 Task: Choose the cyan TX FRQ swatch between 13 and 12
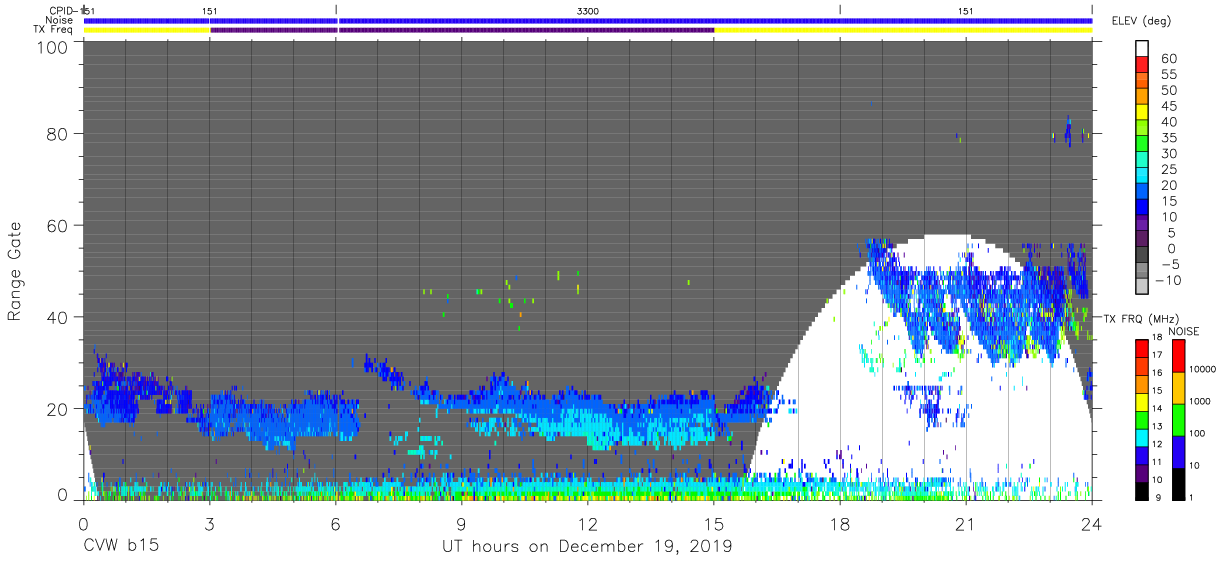click(x=1142, y=436)
